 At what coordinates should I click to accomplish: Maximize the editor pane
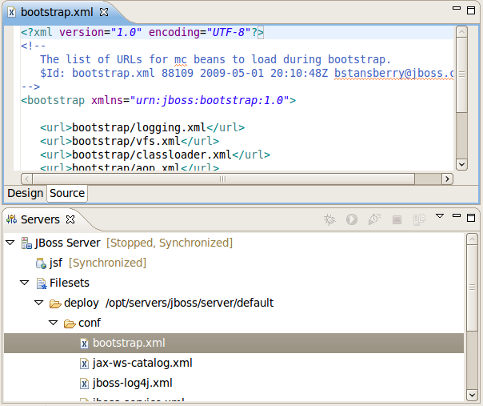(x=471, y=10)
